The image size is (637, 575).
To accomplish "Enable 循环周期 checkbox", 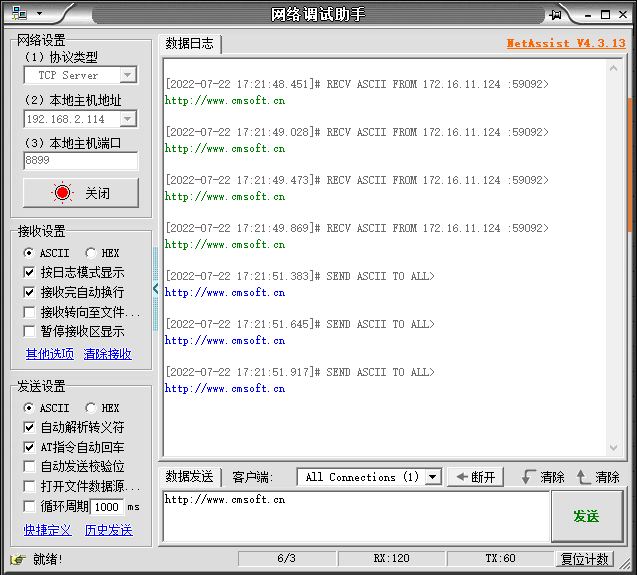I will coord(29,506).
